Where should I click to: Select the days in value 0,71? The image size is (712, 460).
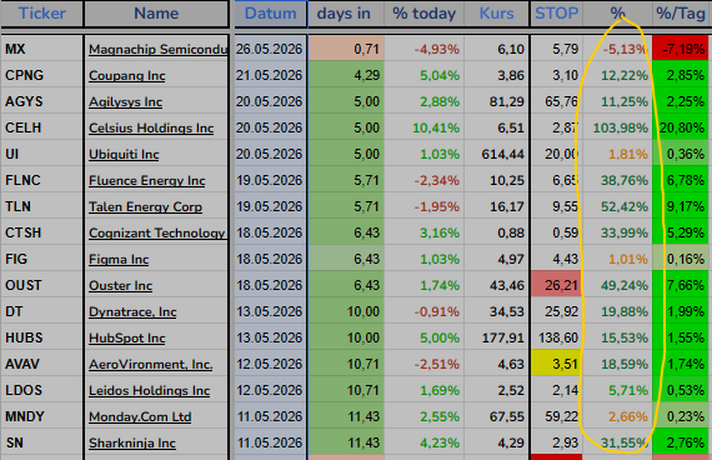click(346, 49)
